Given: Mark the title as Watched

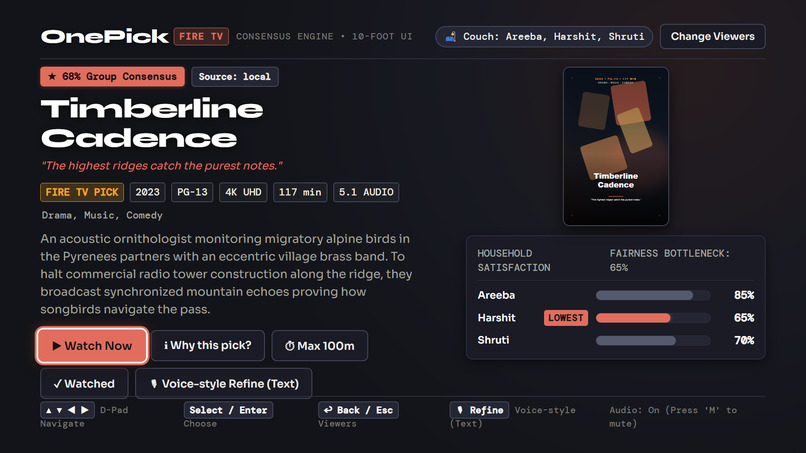Looking at the screenshot, I should [84, 384].
